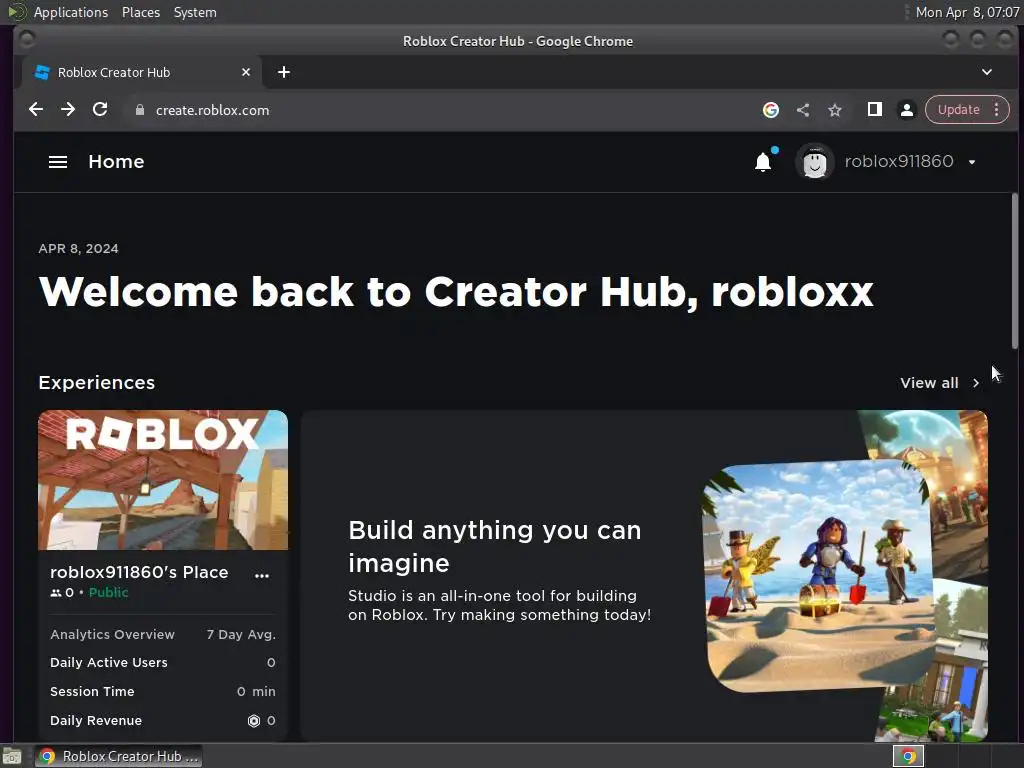Image resolution: width=1024 pixels, height=768 pixels.
Task: Click the Roblox Creator Hub taskbar button
Action: [118, 756]
